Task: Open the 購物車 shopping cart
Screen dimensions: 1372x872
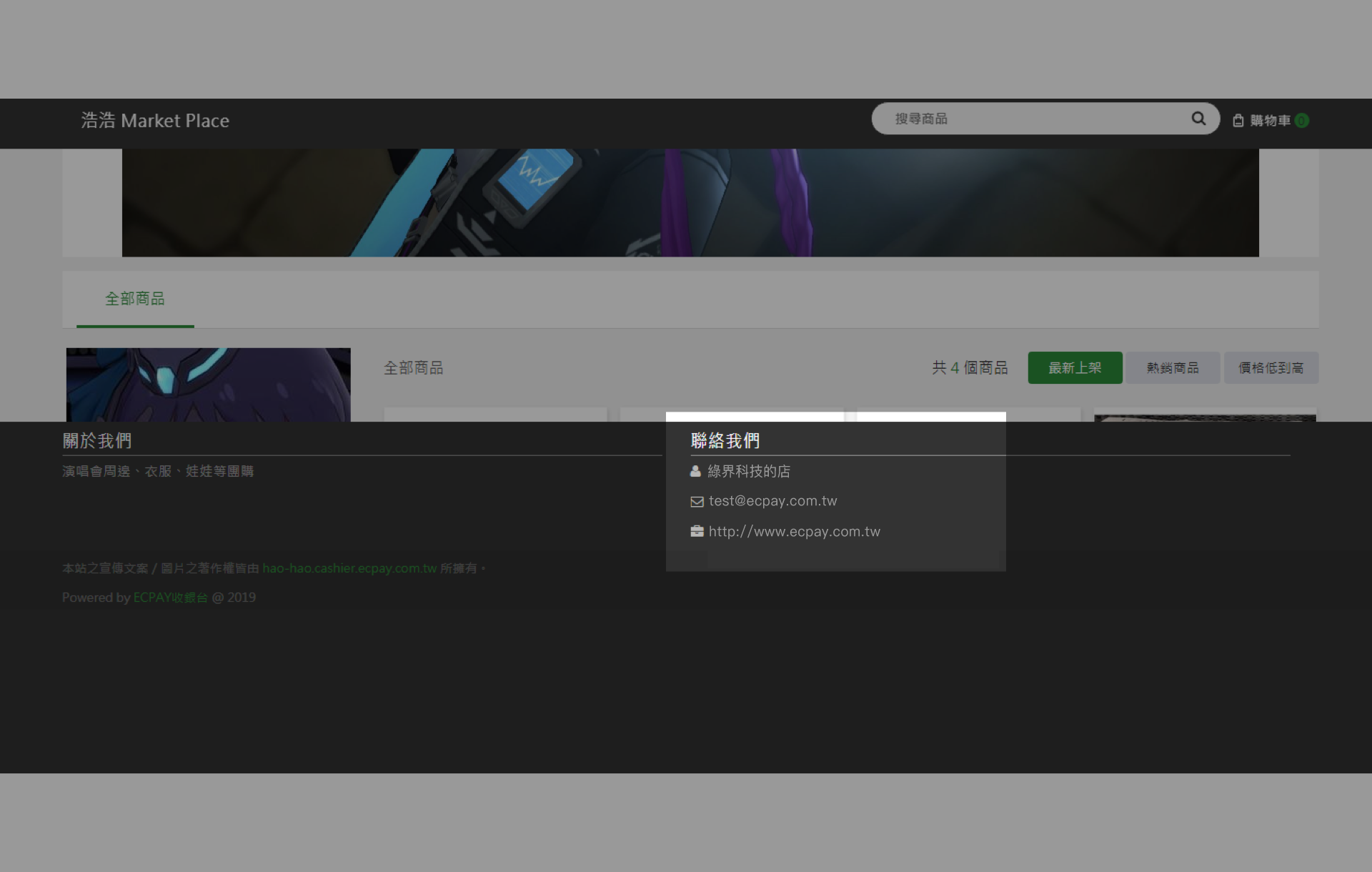Action: point(1271,121)
